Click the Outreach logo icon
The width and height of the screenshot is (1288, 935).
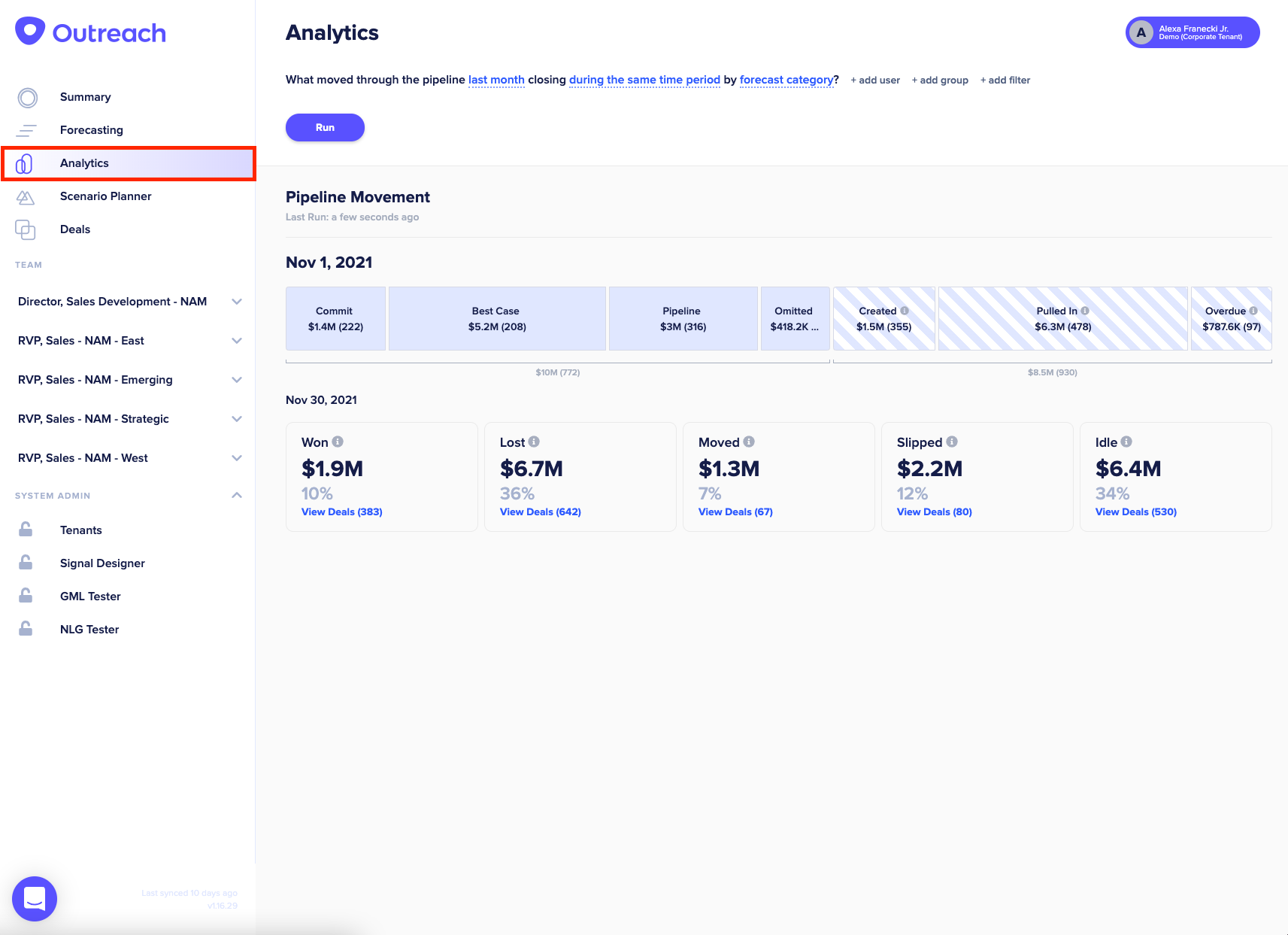click(x=30, y=31)
